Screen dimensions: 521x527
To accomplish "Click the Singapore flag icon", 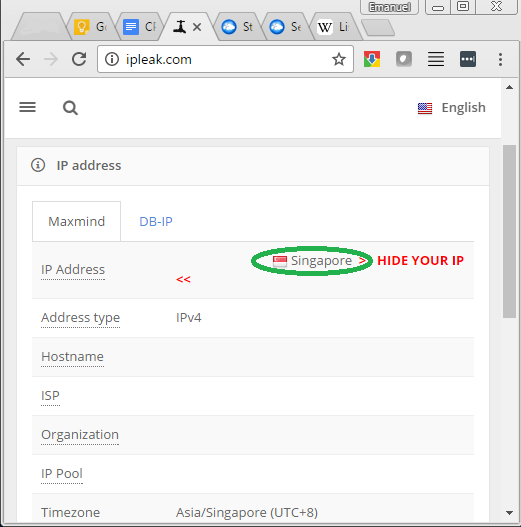I will pyautogui.click(x=280, y=261).
